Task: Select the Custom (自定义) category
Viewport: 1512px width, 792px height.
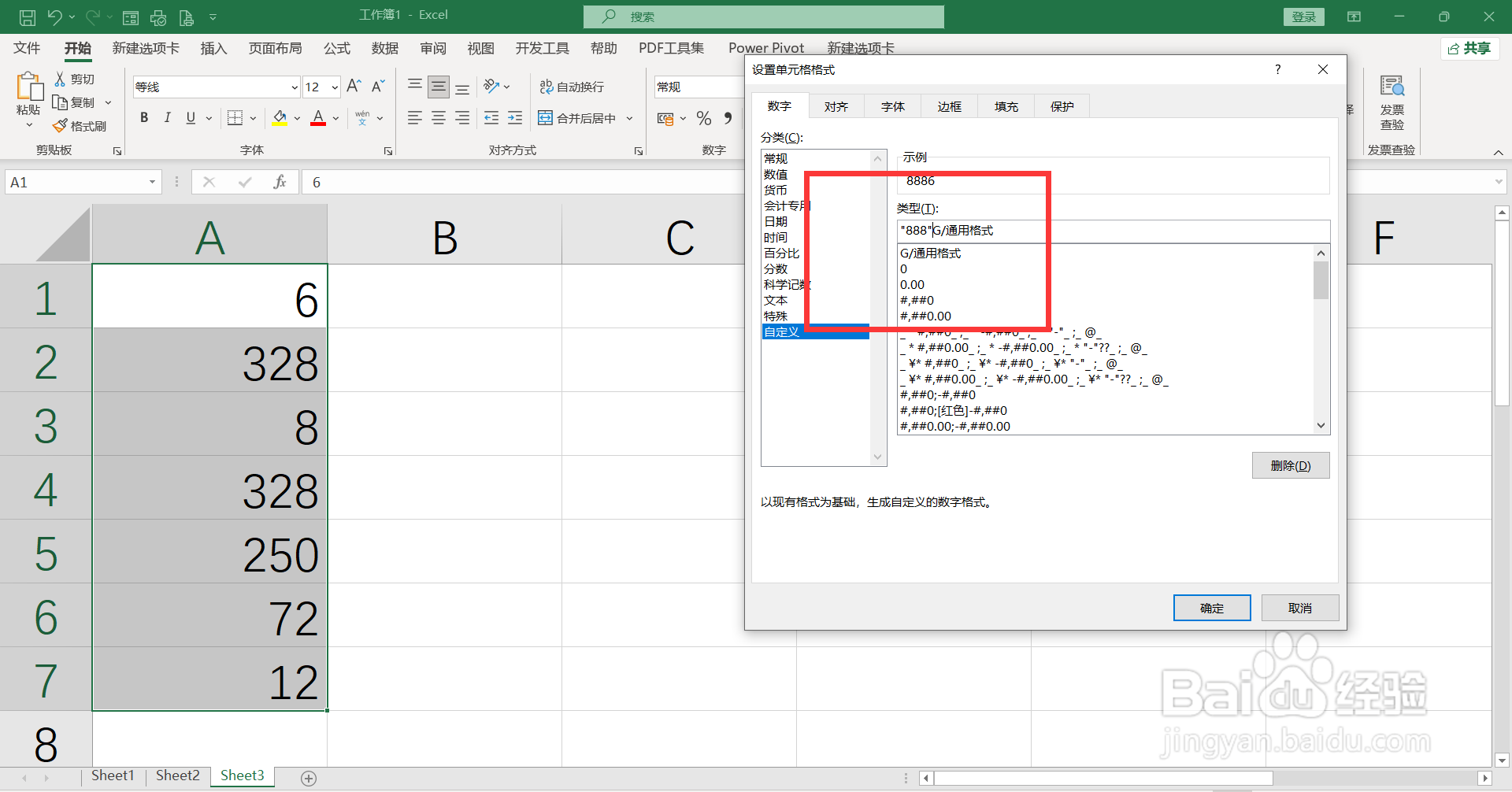Action: (816, 332)
